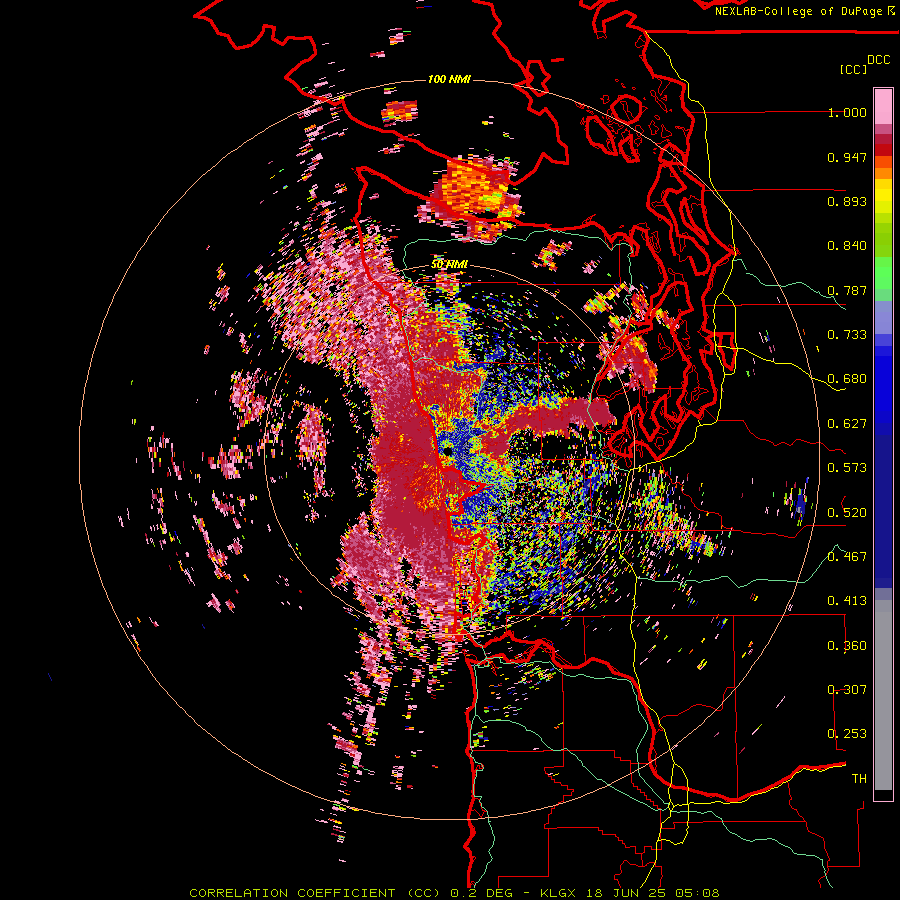Click the 0.627 legend value
This screenshot has width=900, height=900.
click(x=847, y=424)
